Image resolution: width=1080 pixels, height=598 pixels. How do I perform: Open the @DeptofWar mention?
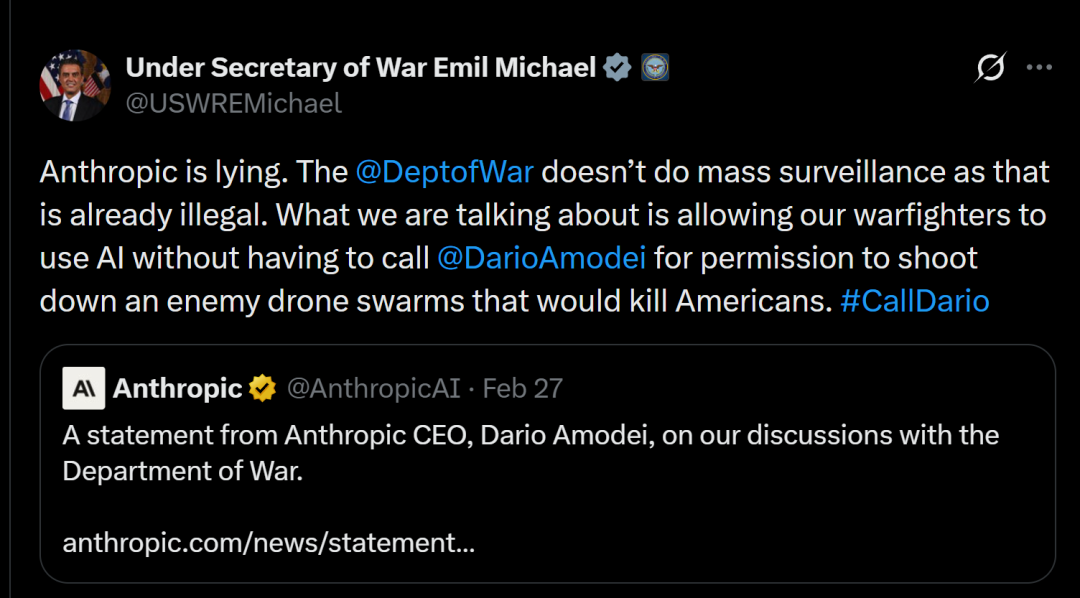tap(444, 172)
